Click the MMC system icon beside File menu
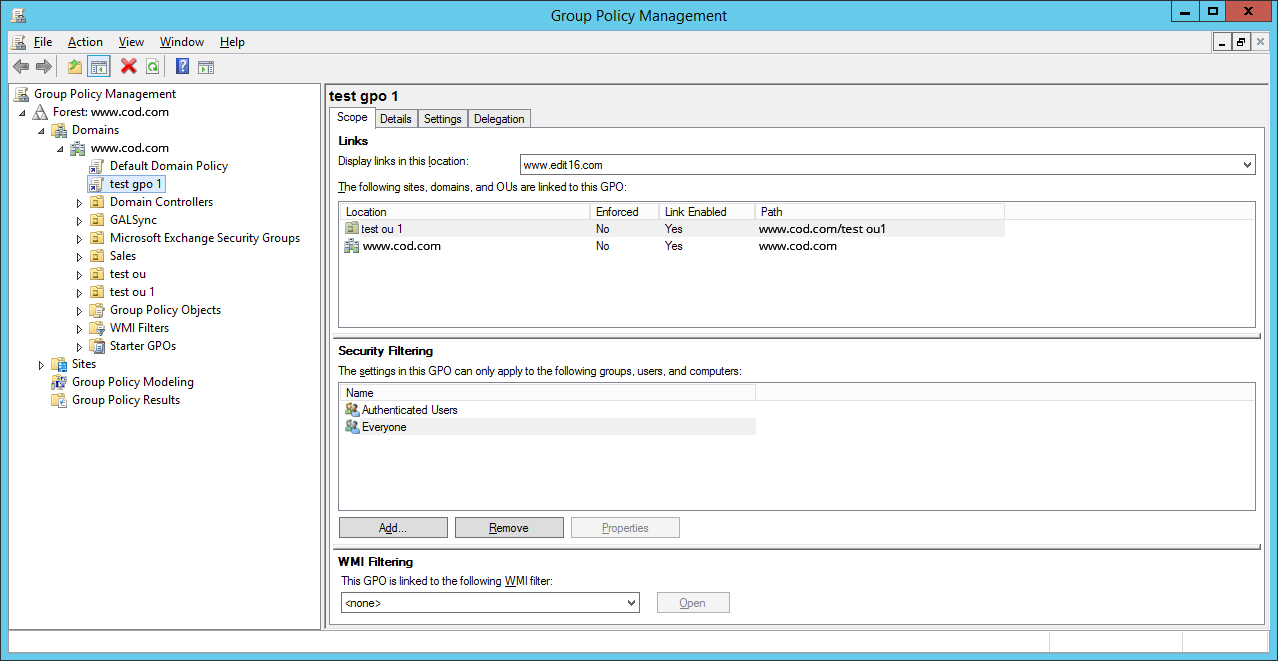1278x661 pixels. pos(19,42)
